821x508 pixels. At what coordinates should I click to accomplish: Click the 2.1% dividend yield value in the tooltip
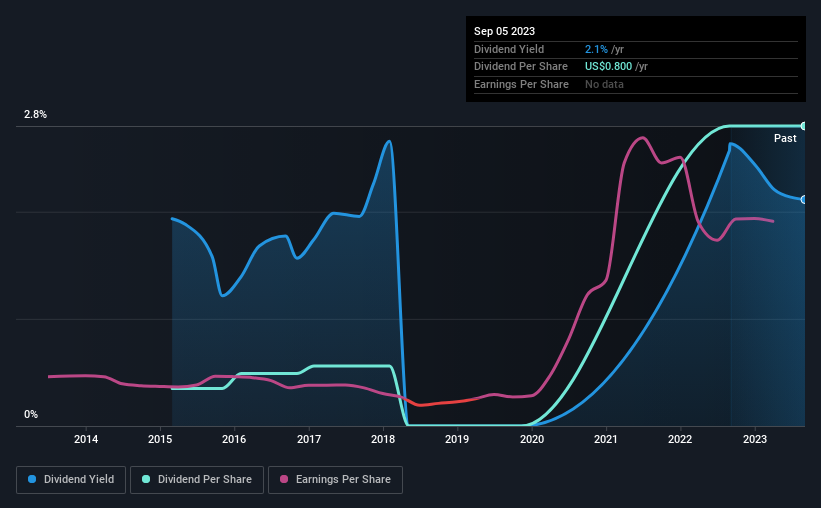[596, 49]
